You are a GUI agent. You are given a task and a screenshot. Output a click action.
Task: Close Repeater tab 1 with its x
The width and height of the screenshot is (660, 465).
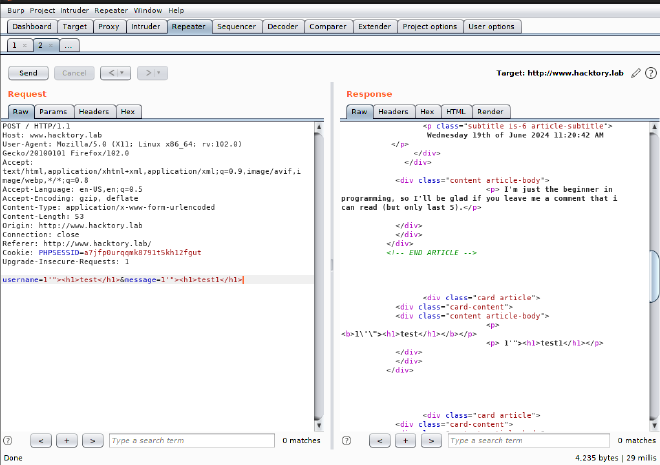point(25,45)
